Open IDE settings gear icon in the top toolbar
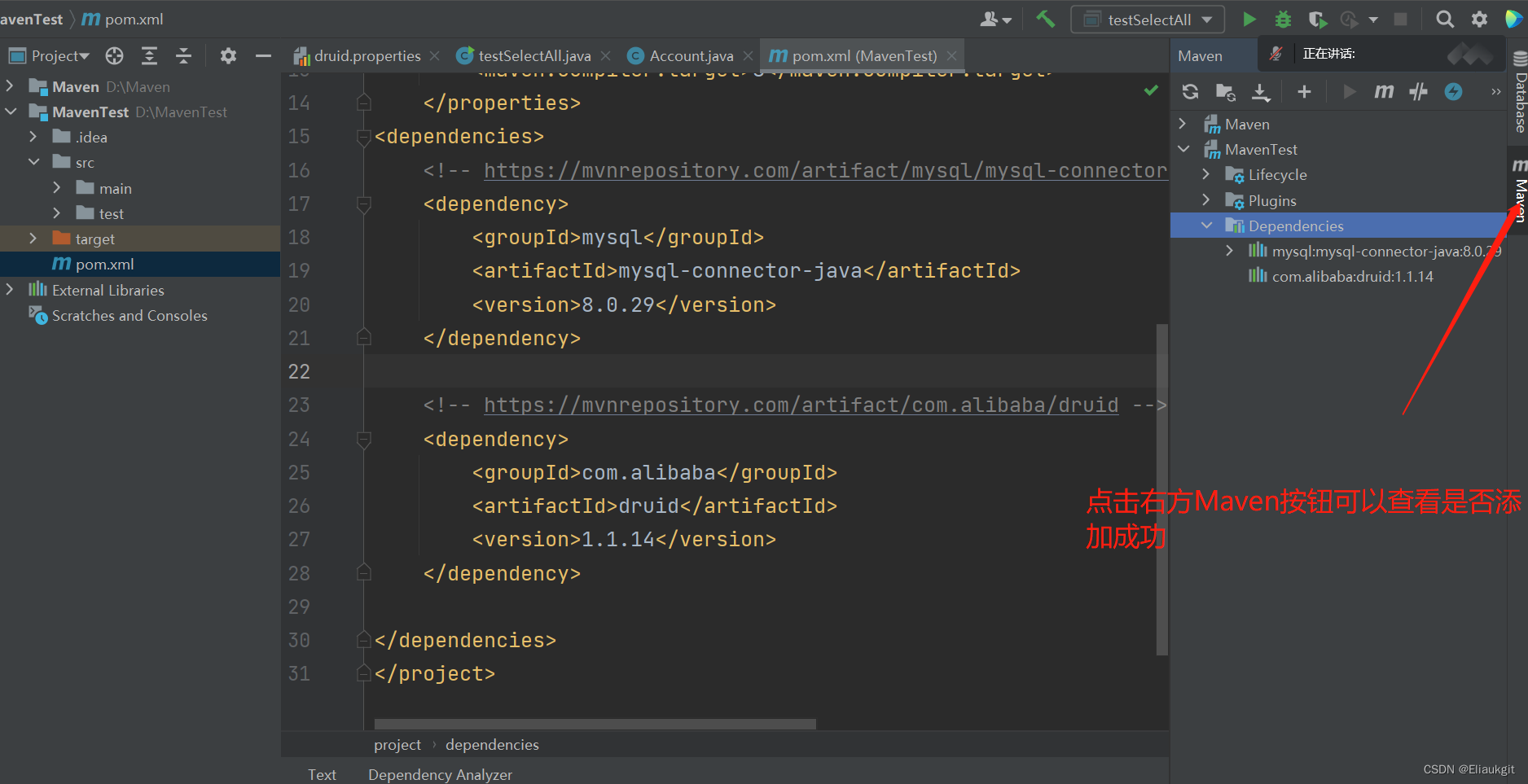1528x784 pixels. 1479,19
